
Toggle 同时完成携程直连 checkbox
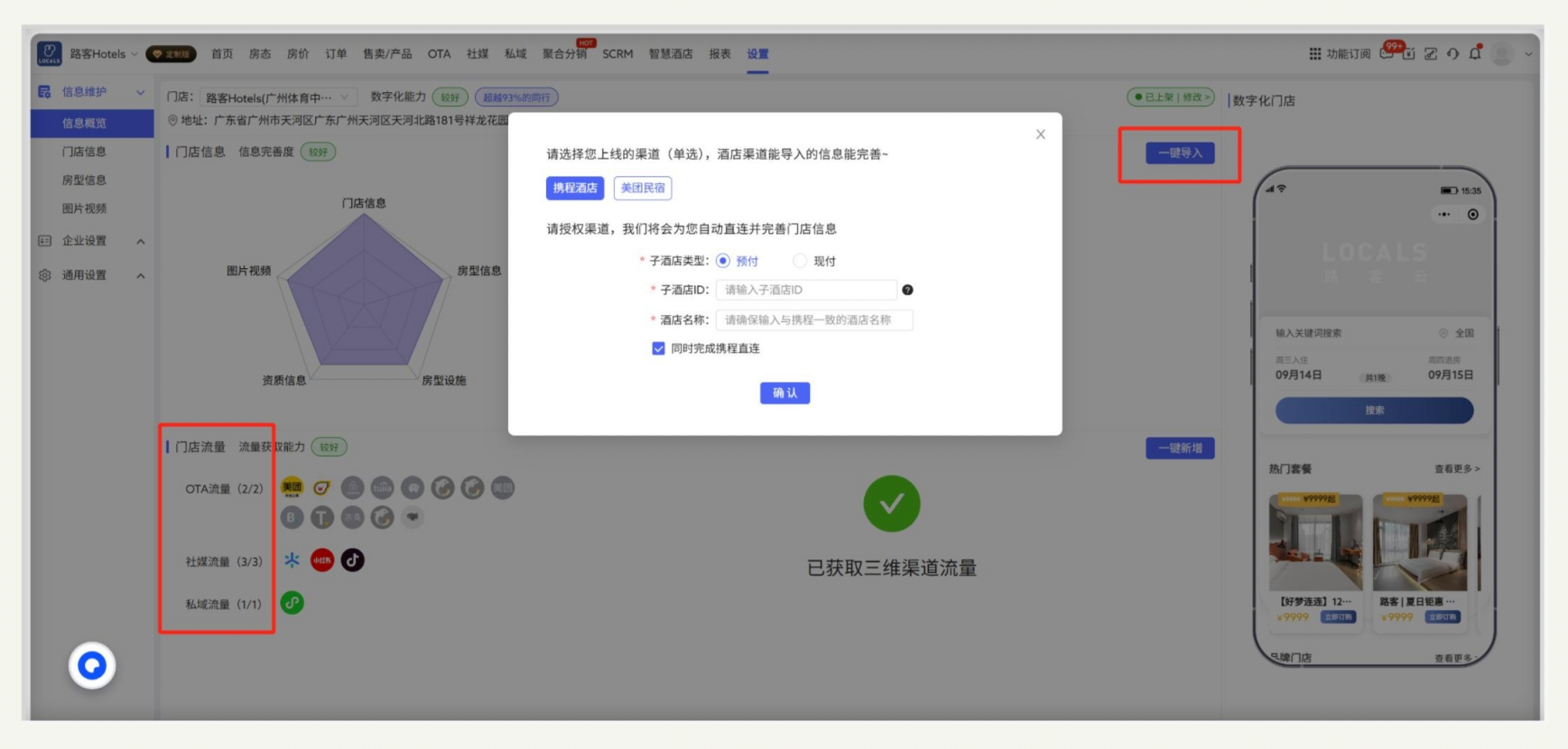[659, 348]
